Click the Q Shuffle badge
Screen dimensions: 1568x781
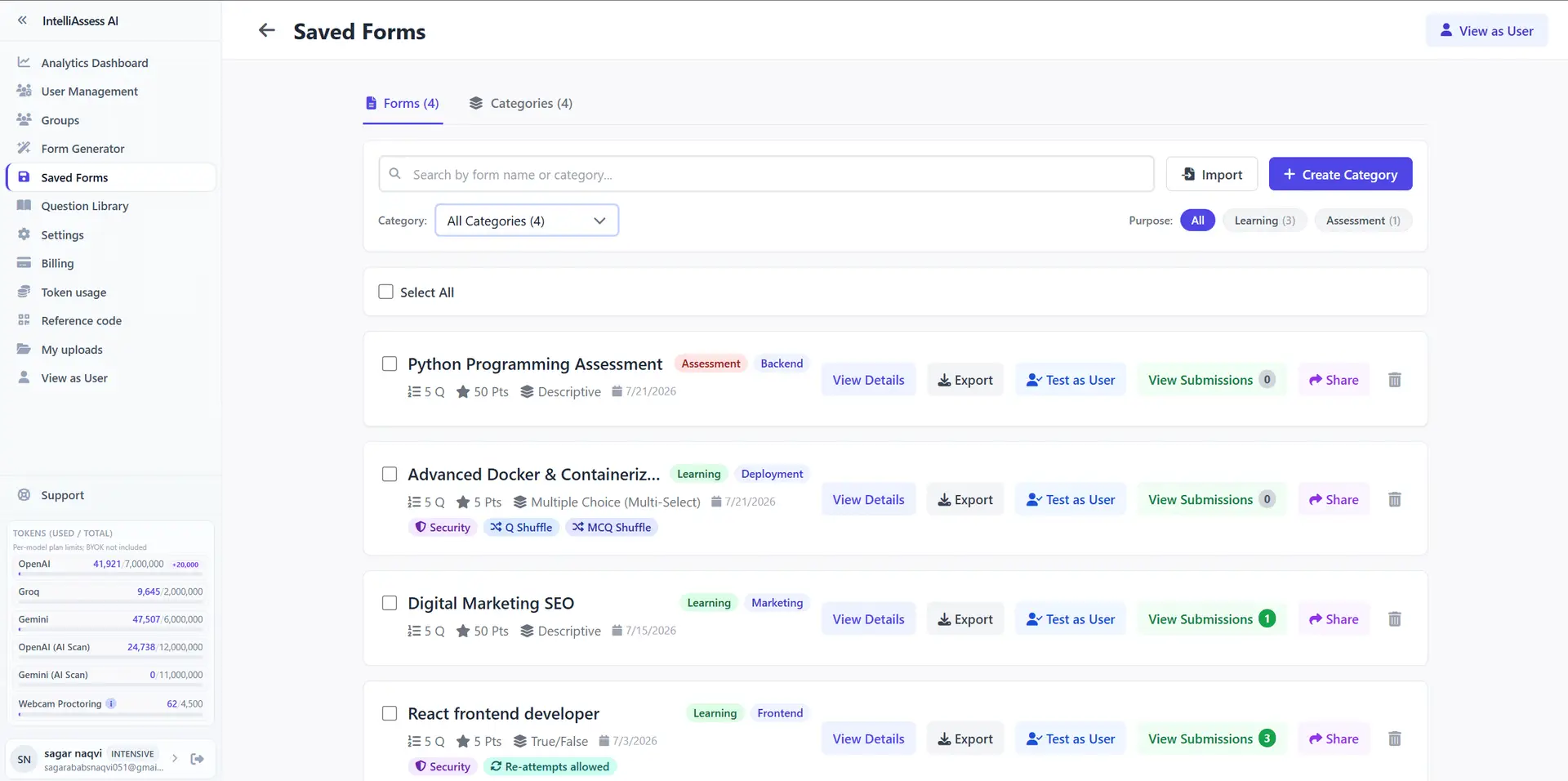(x=521, y=528)
